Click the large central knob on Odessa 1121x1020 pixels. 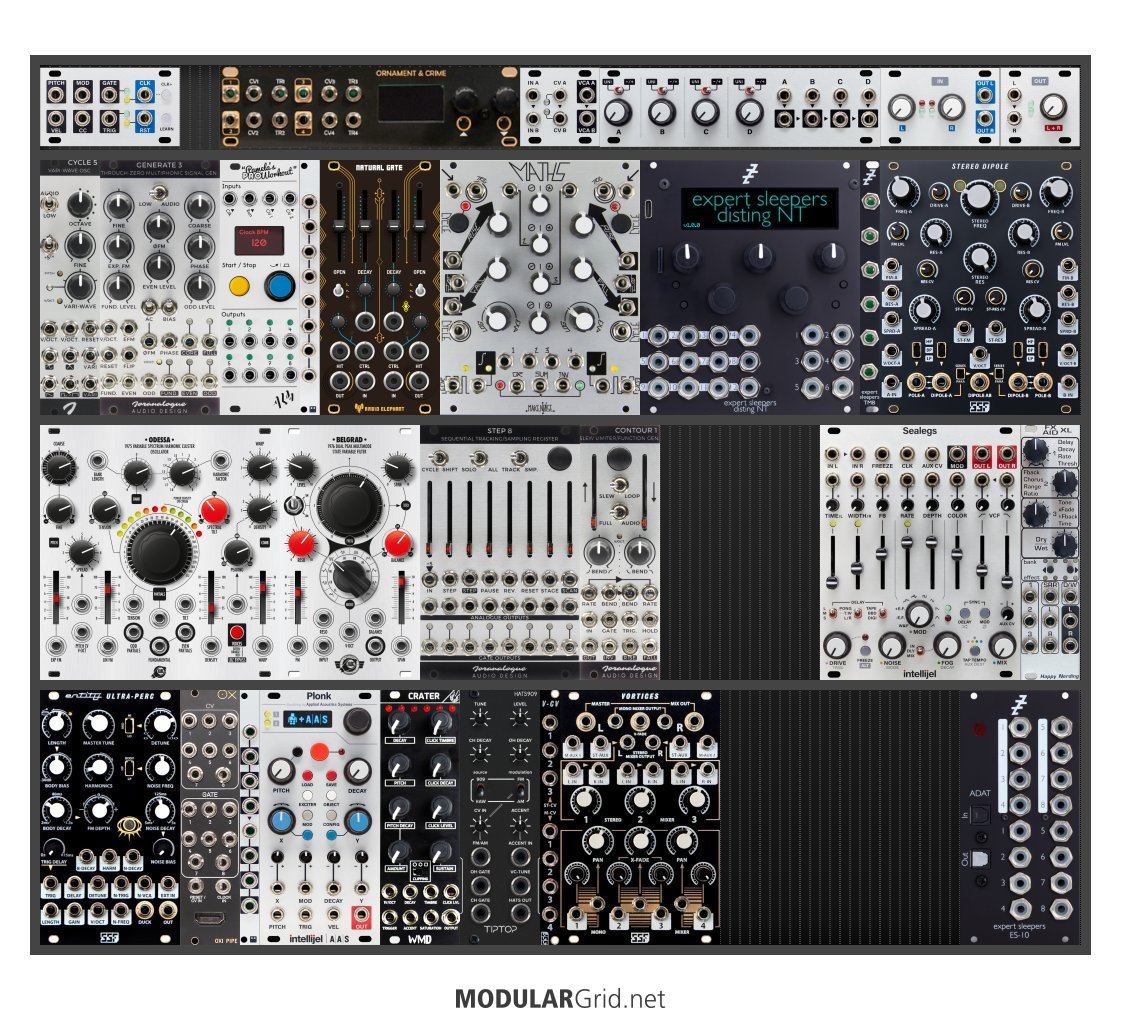coord(159,551)
